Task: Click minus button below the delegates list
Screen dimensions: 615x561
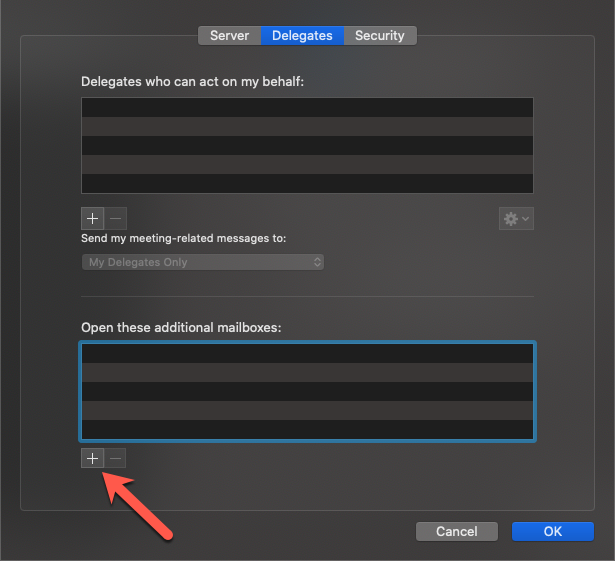Action: tap(116, 218)
